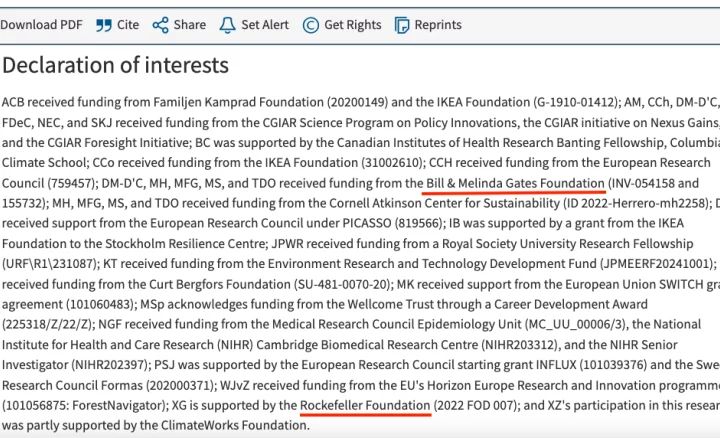The height and width of the screenshot is (438, 720).
Task: Click the Get Rights copyright icon
Action: 311,25
